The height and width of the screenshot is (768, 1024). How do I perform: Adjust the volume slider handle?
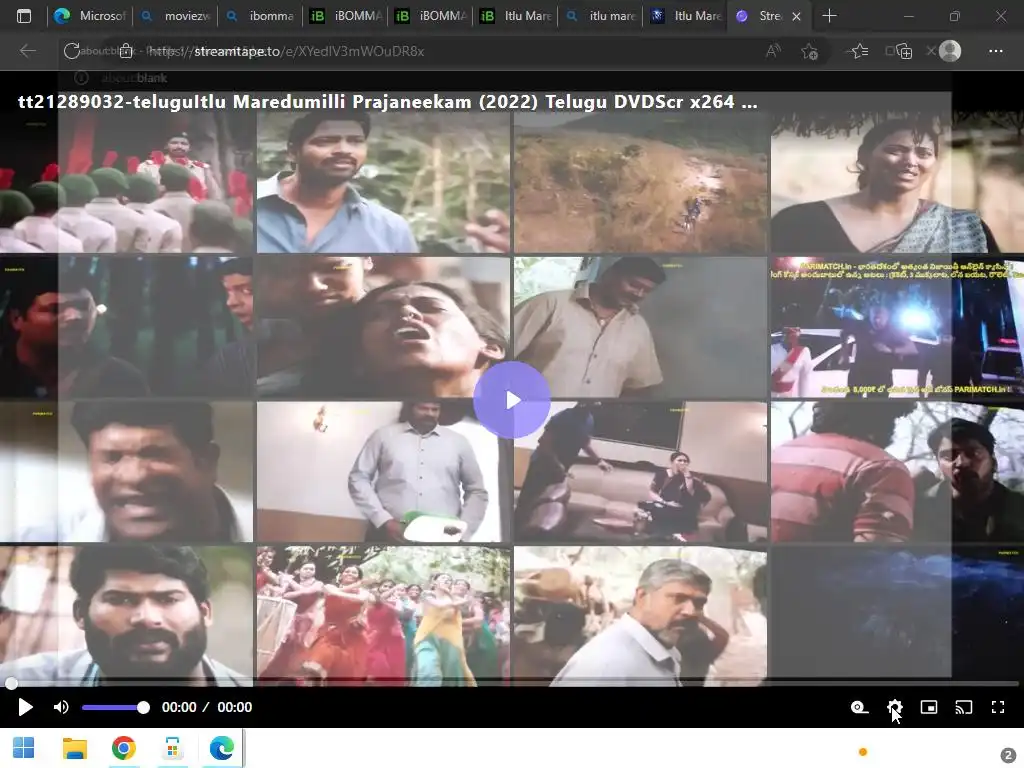point(143,707)
